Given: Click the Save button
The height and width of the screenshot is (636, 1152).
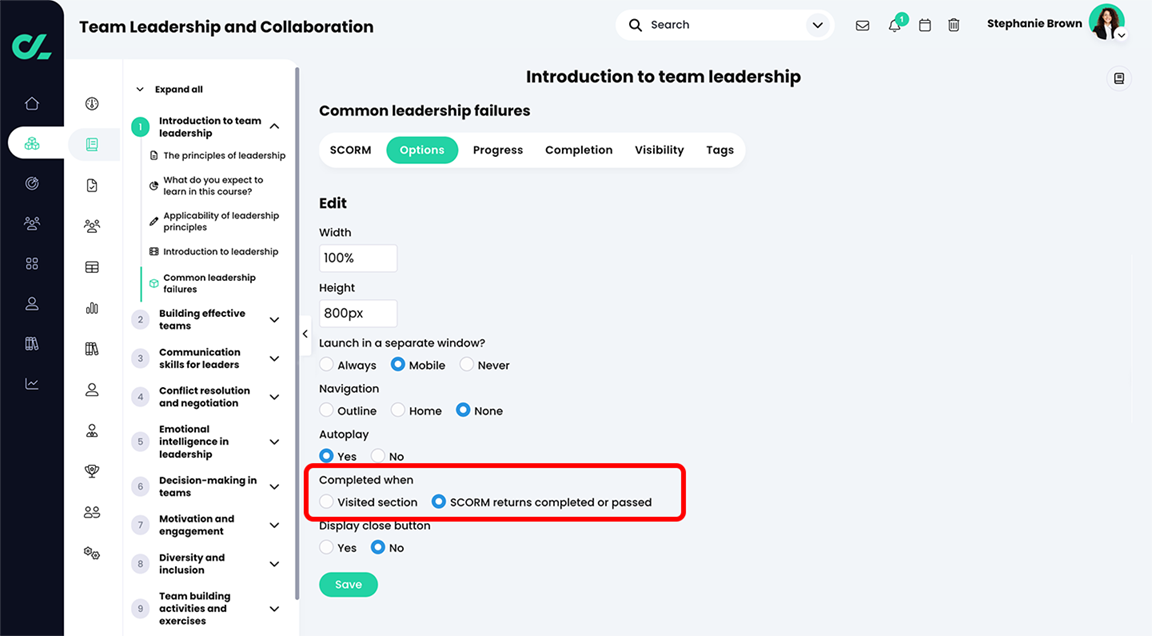Looking at the screenshot, I should click(x=348, y=585).
